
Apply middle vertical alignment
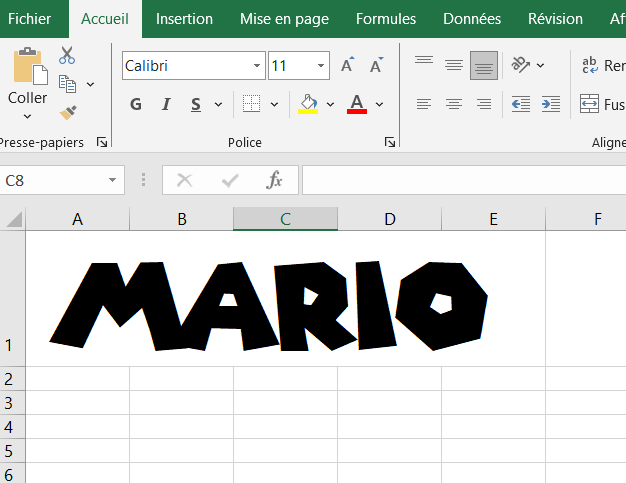[x=454, y=65]
